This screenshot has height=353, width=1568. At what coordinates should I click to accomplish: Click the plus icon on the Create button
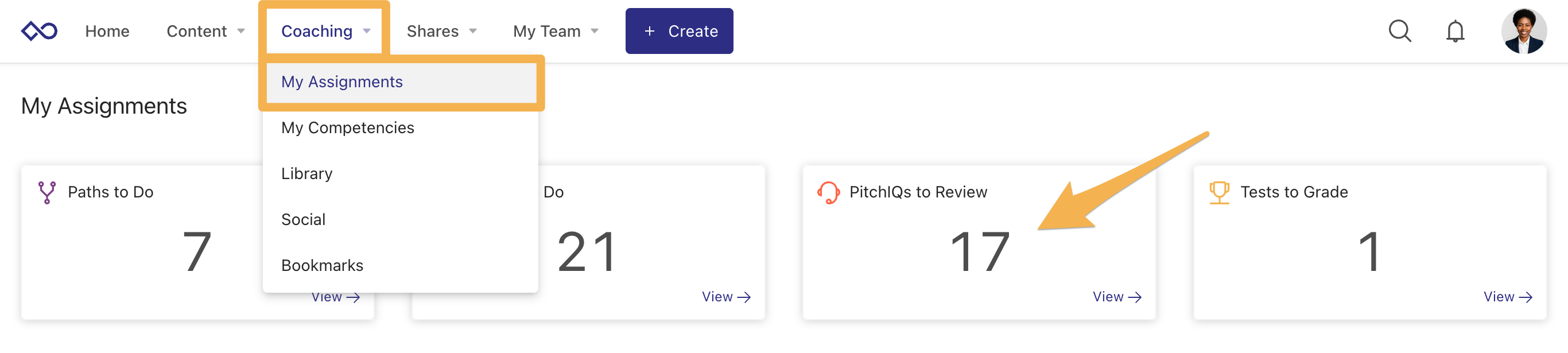tap(649, 30)
